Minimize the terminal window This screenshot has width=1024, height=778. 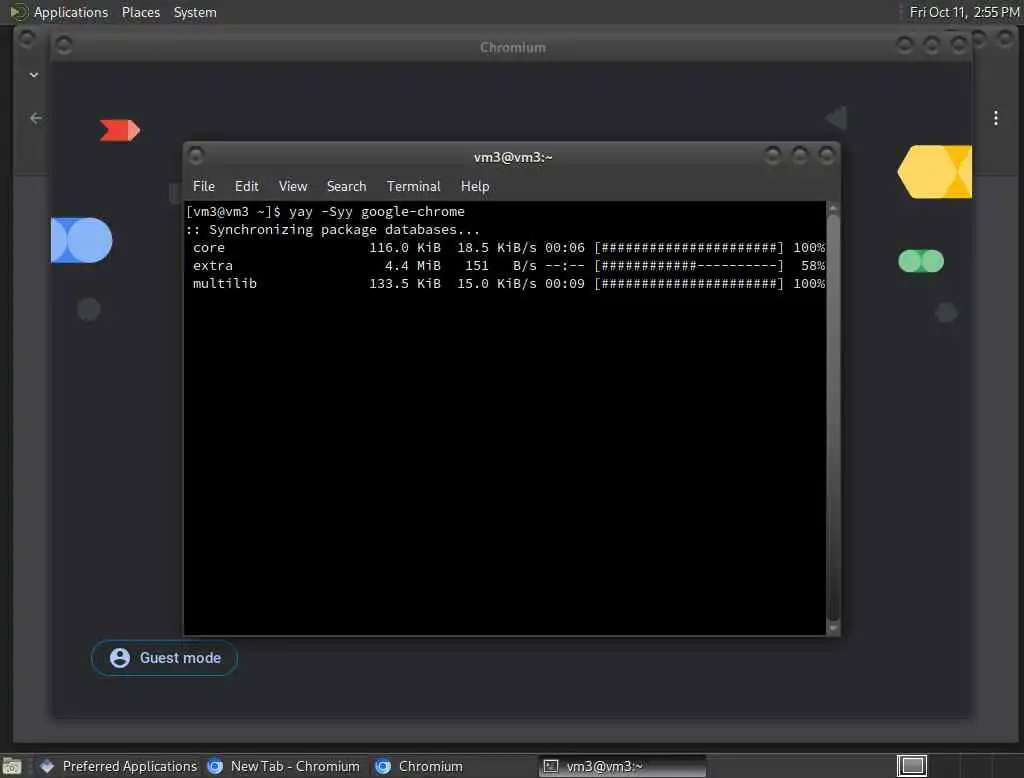(773, 155)
